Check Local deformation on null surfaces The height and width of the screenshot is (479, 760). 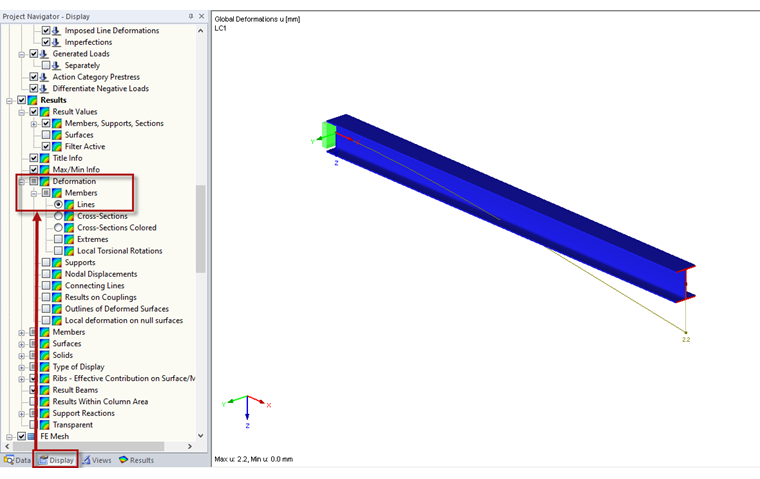click(x=46, y=320)
